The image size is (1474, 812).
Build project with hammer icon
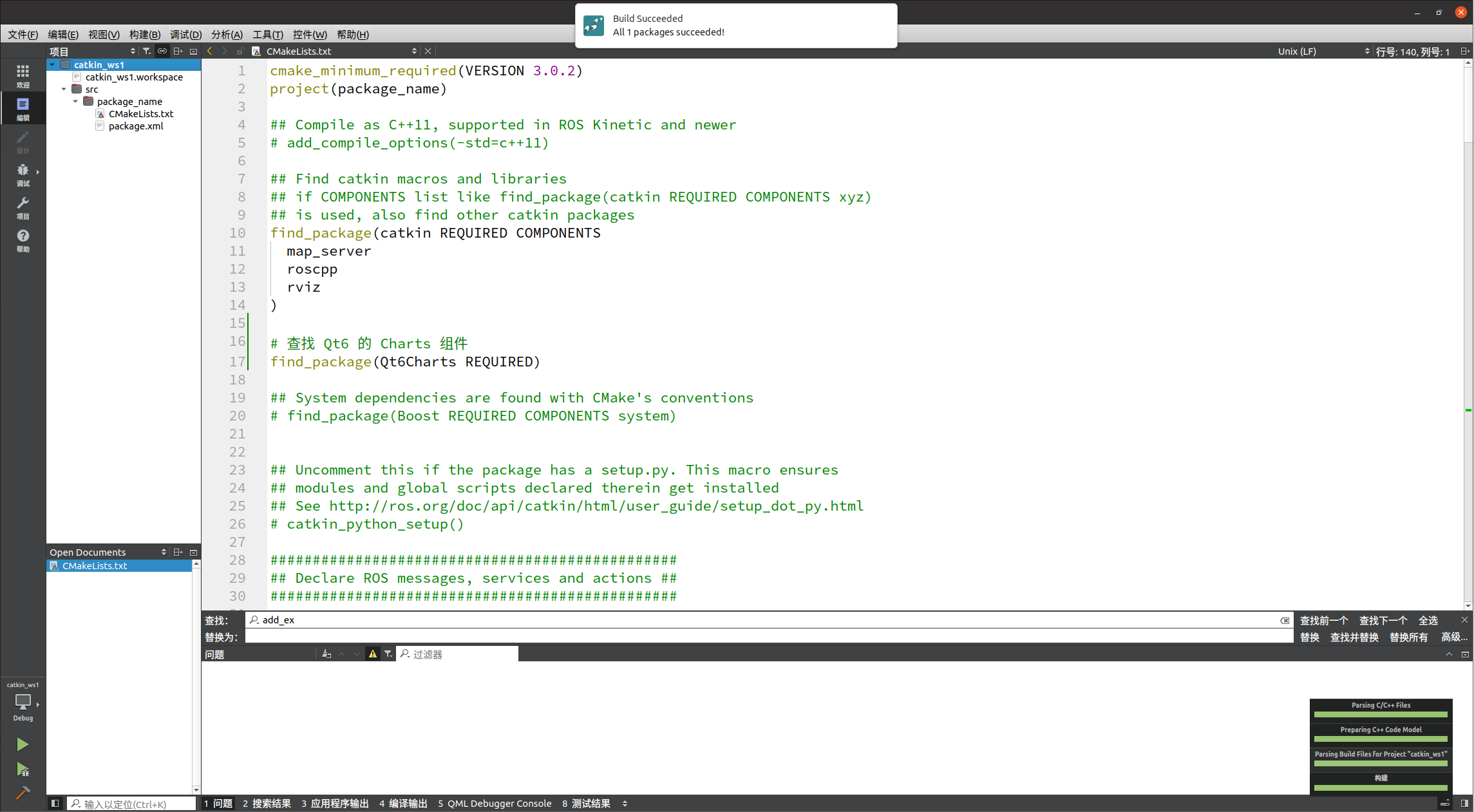coord(23,793)
